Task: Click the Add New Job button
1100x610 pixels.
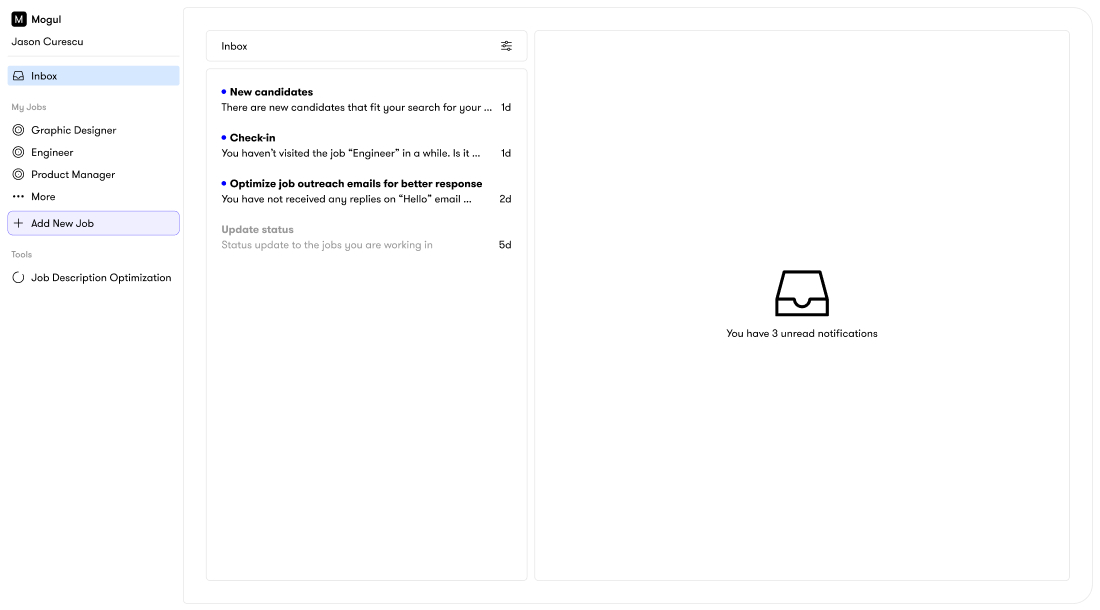Action: (93, 222)
